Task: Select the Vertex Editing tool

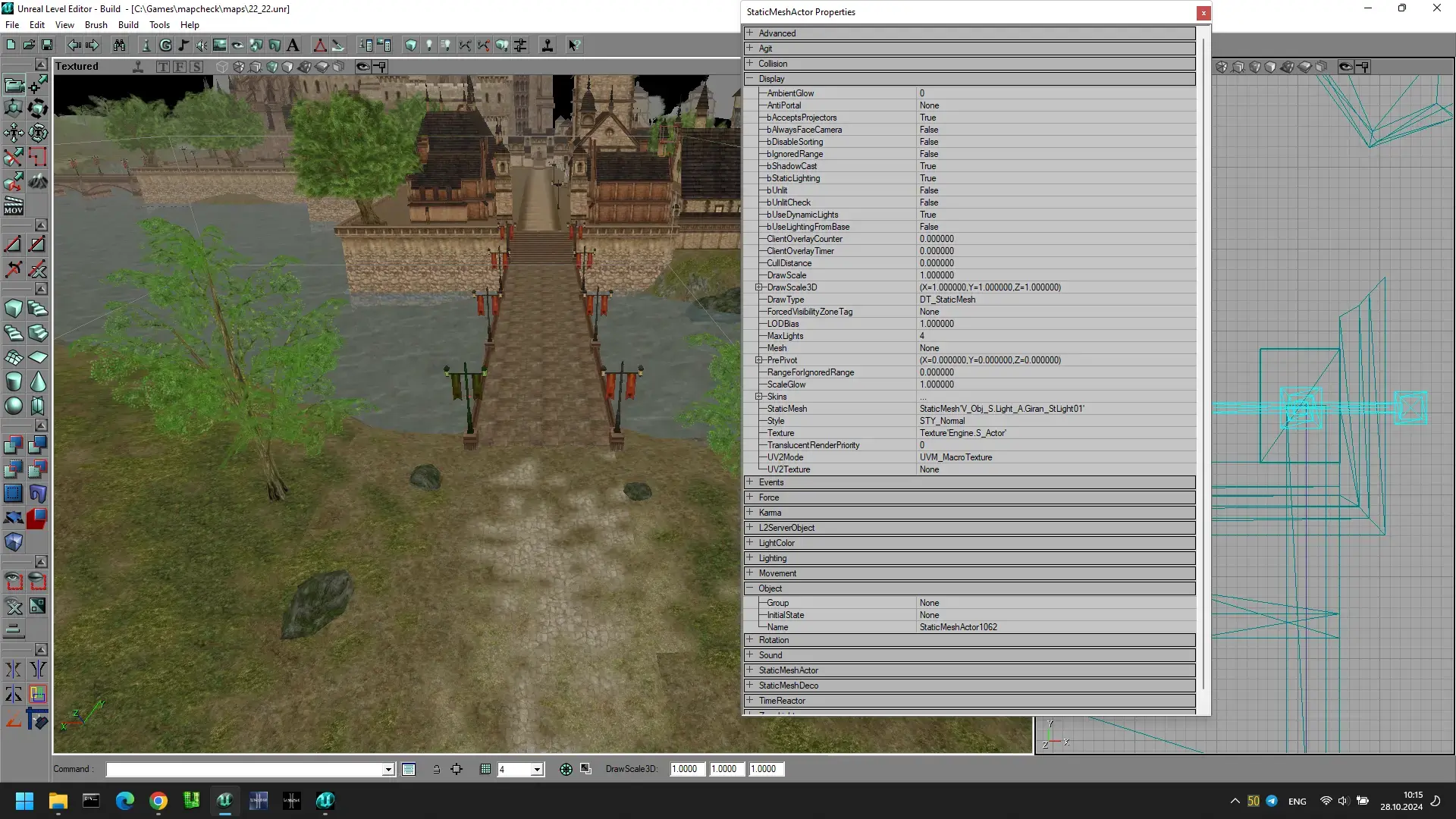Action: (x=37, y=84)
